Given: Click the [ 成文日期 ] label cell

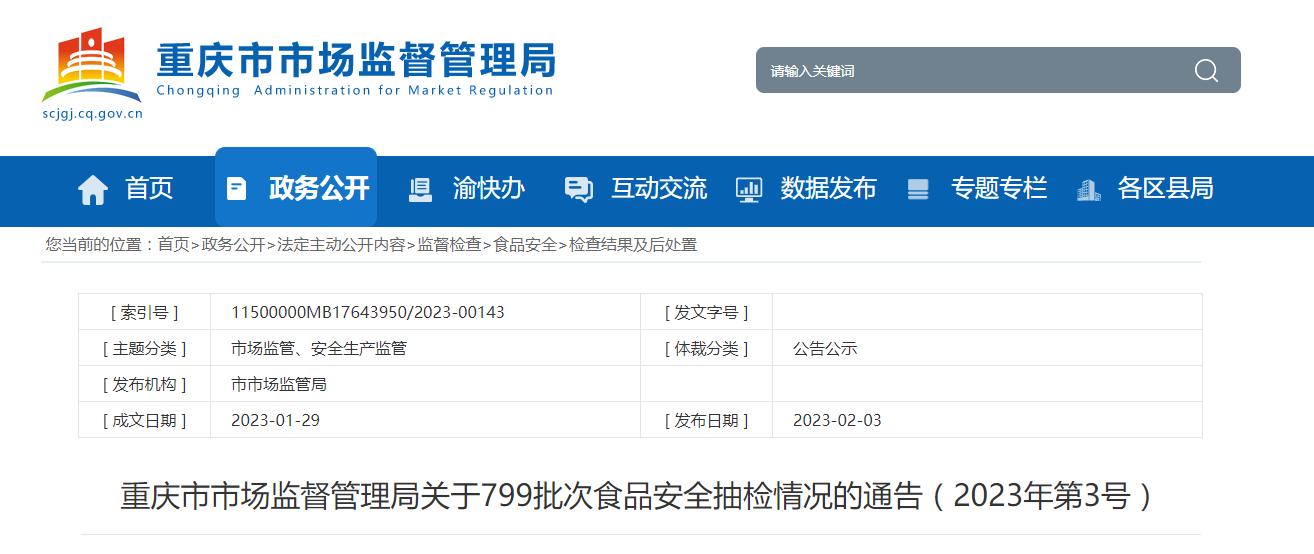Looking at the screenshot, I should [x=144, y=420].
